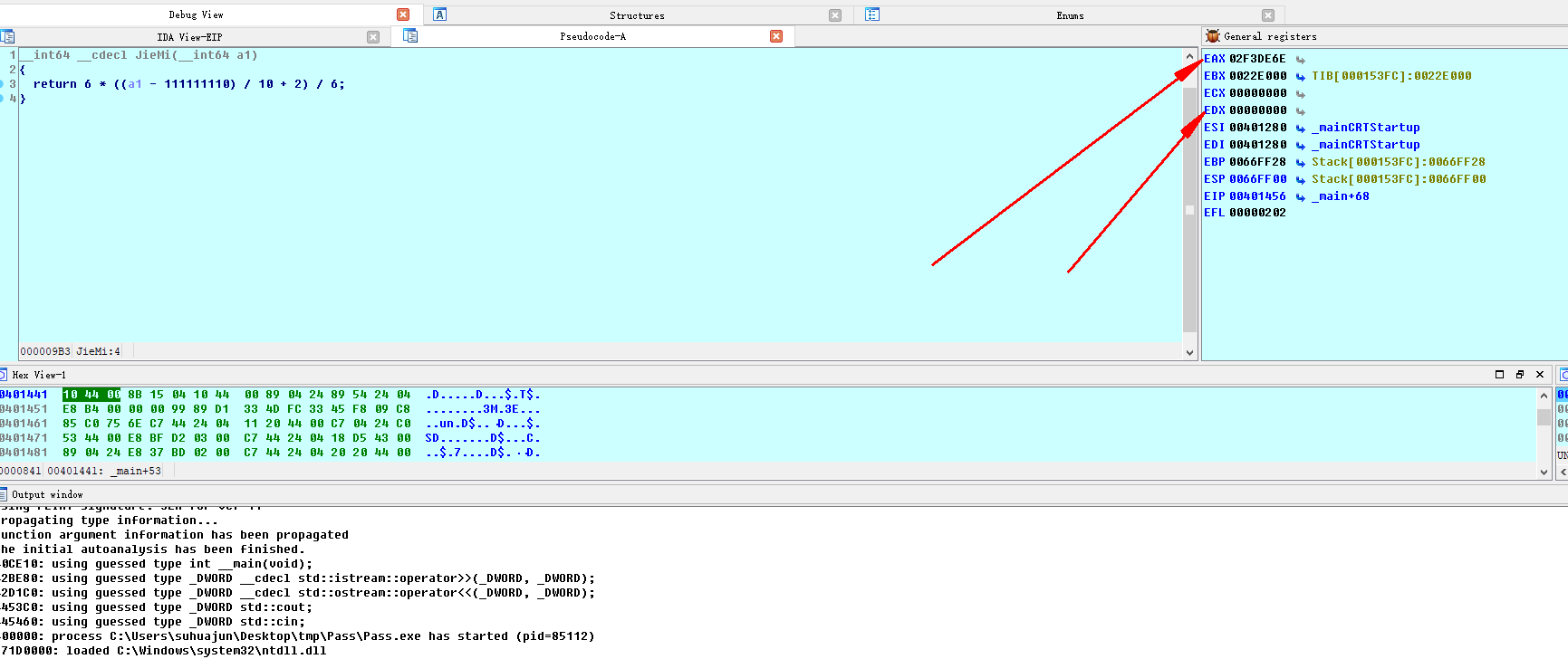
Task: Click the Pseudocode-A tab icon
Action: (x=410, y=35)
